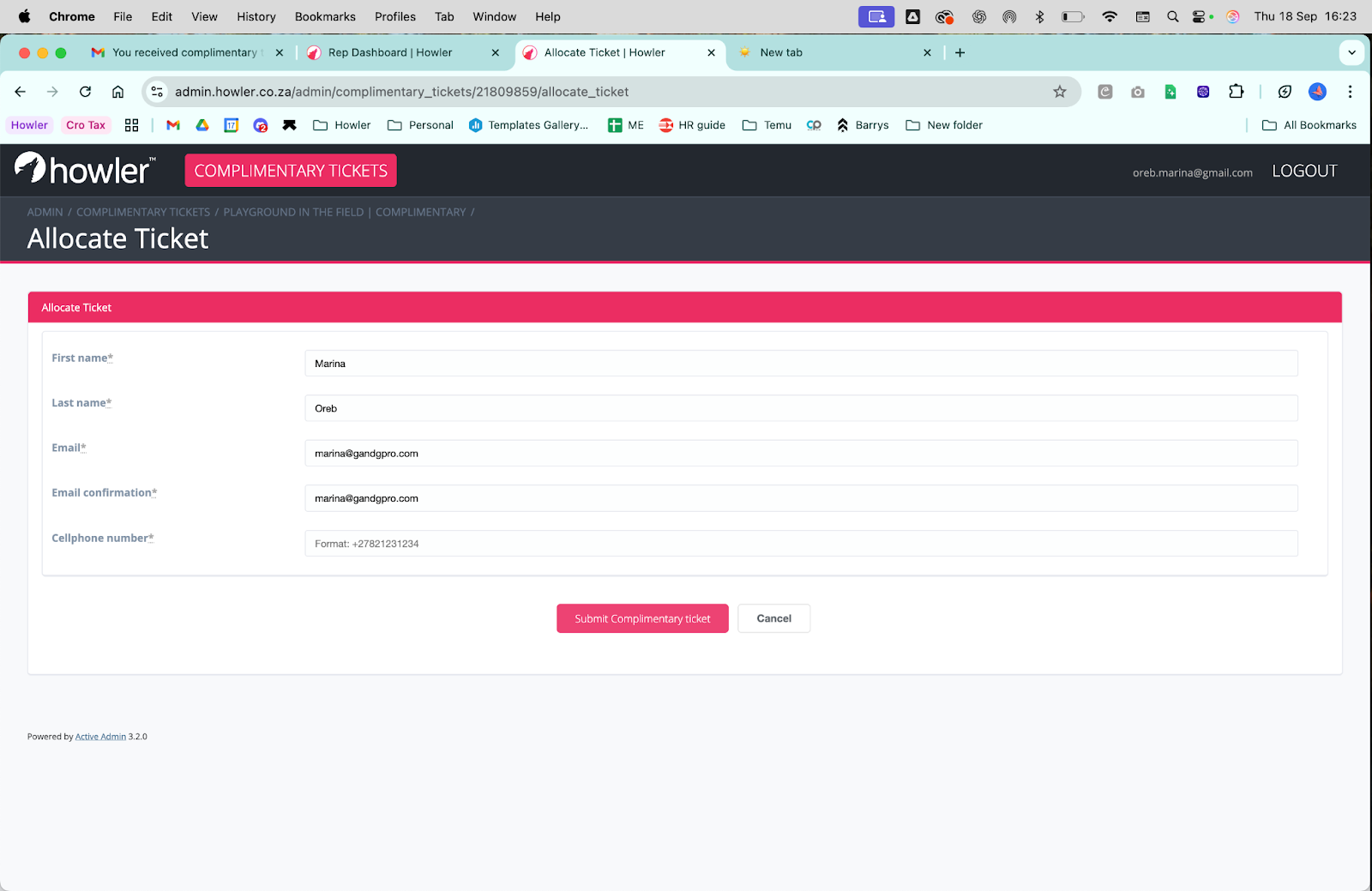Viewport: 1372px width, 891px height.
Task: Open the HR guide bookmark
Action: click(x=692, y=125)
